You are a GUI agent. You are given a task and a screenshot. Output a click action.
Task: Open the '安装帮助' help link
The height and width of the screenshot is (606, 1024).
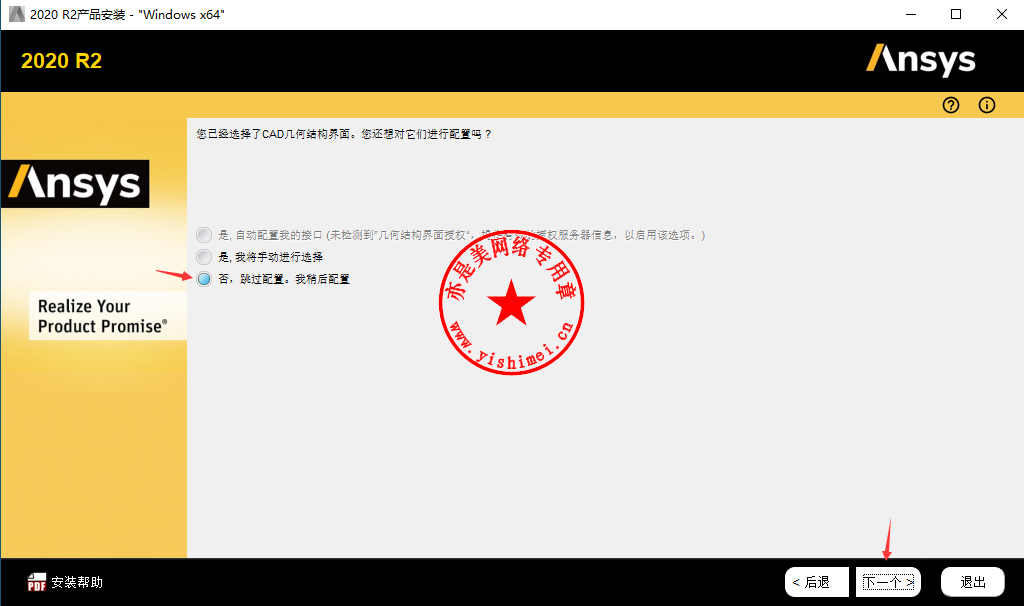(77, 582)
